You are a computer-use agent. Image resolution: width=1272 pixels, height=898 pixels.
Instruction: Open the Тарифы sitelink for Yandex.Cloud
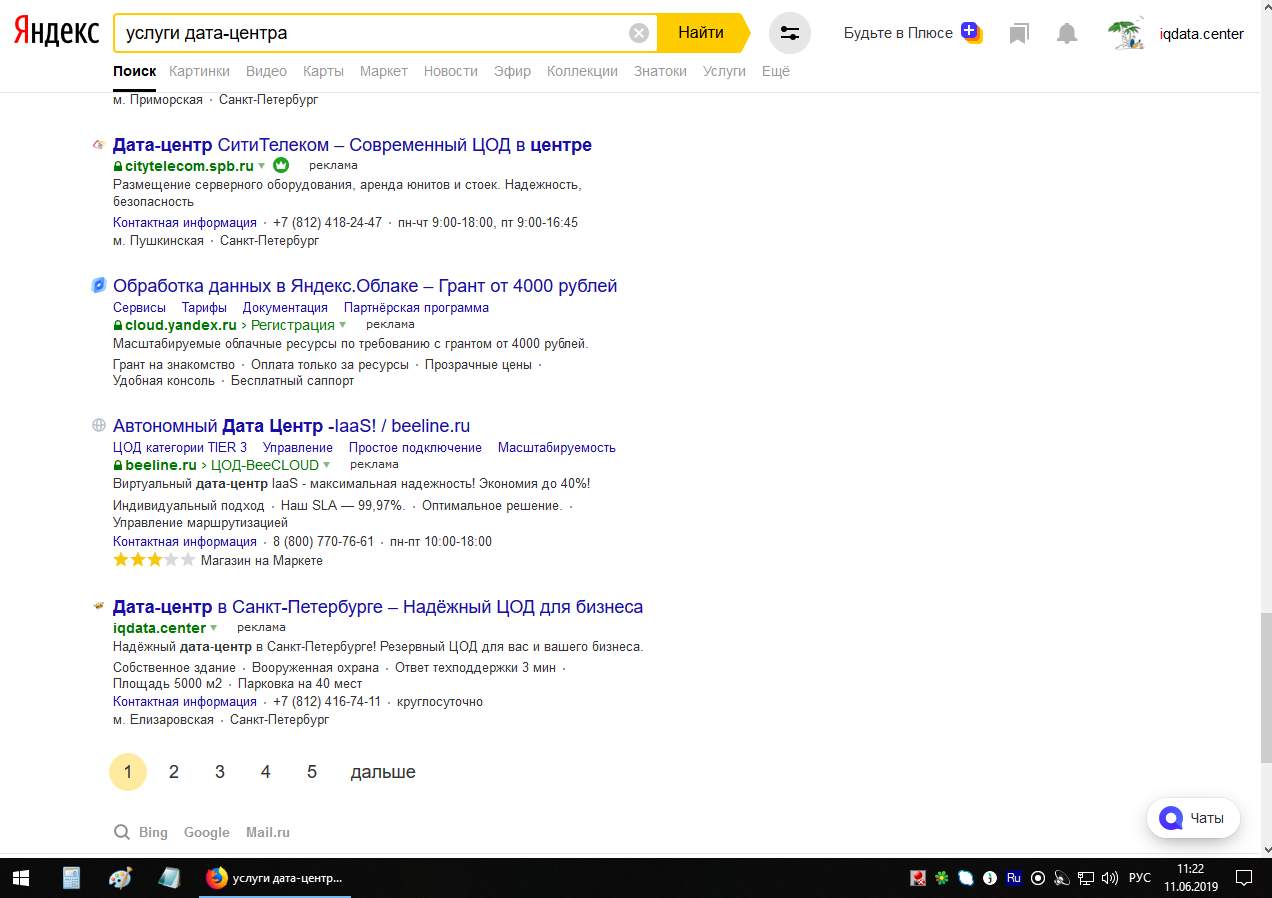click(204, 307)
